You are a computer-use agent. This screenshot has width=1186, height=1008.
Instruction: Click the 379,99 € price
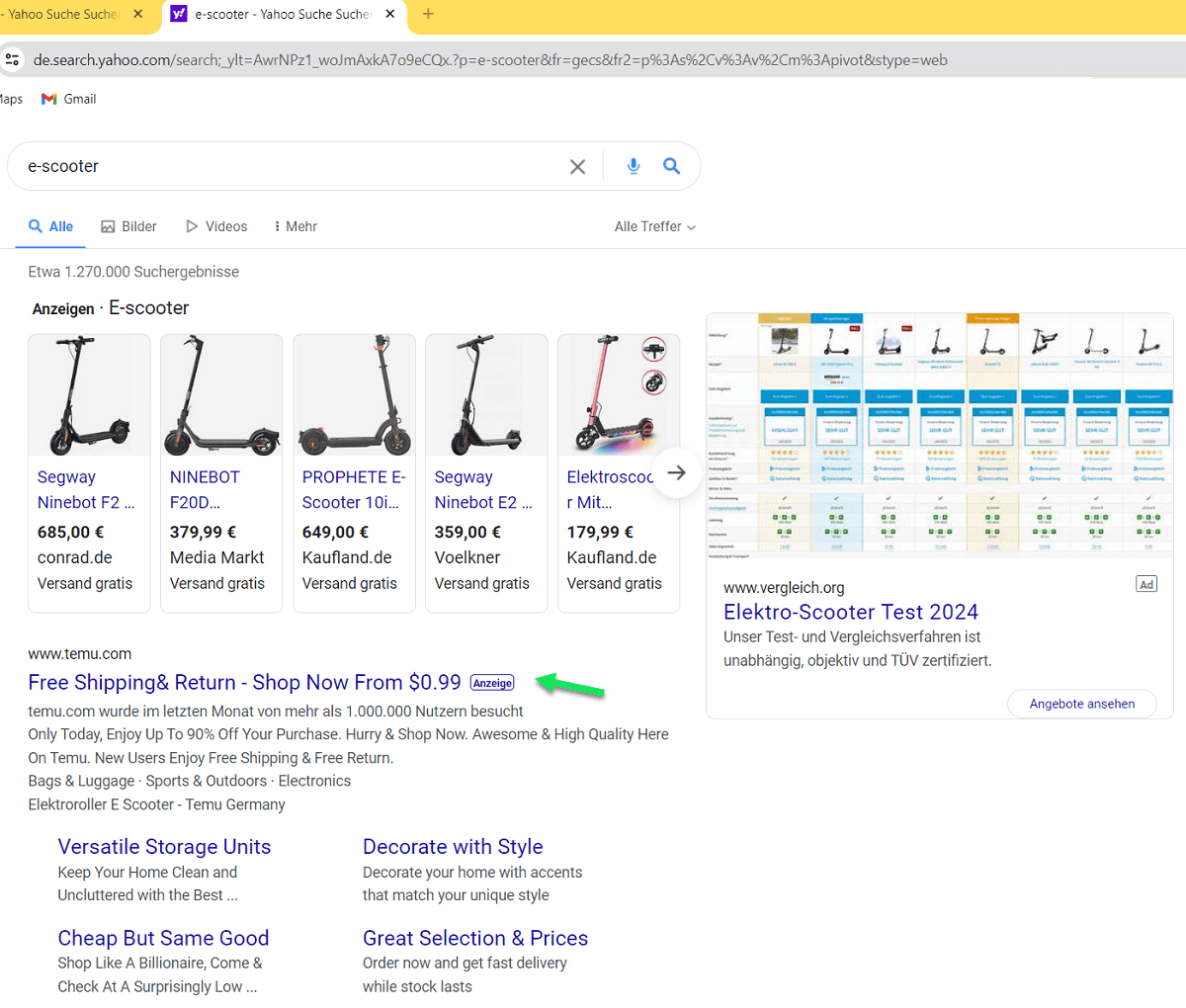203,532
